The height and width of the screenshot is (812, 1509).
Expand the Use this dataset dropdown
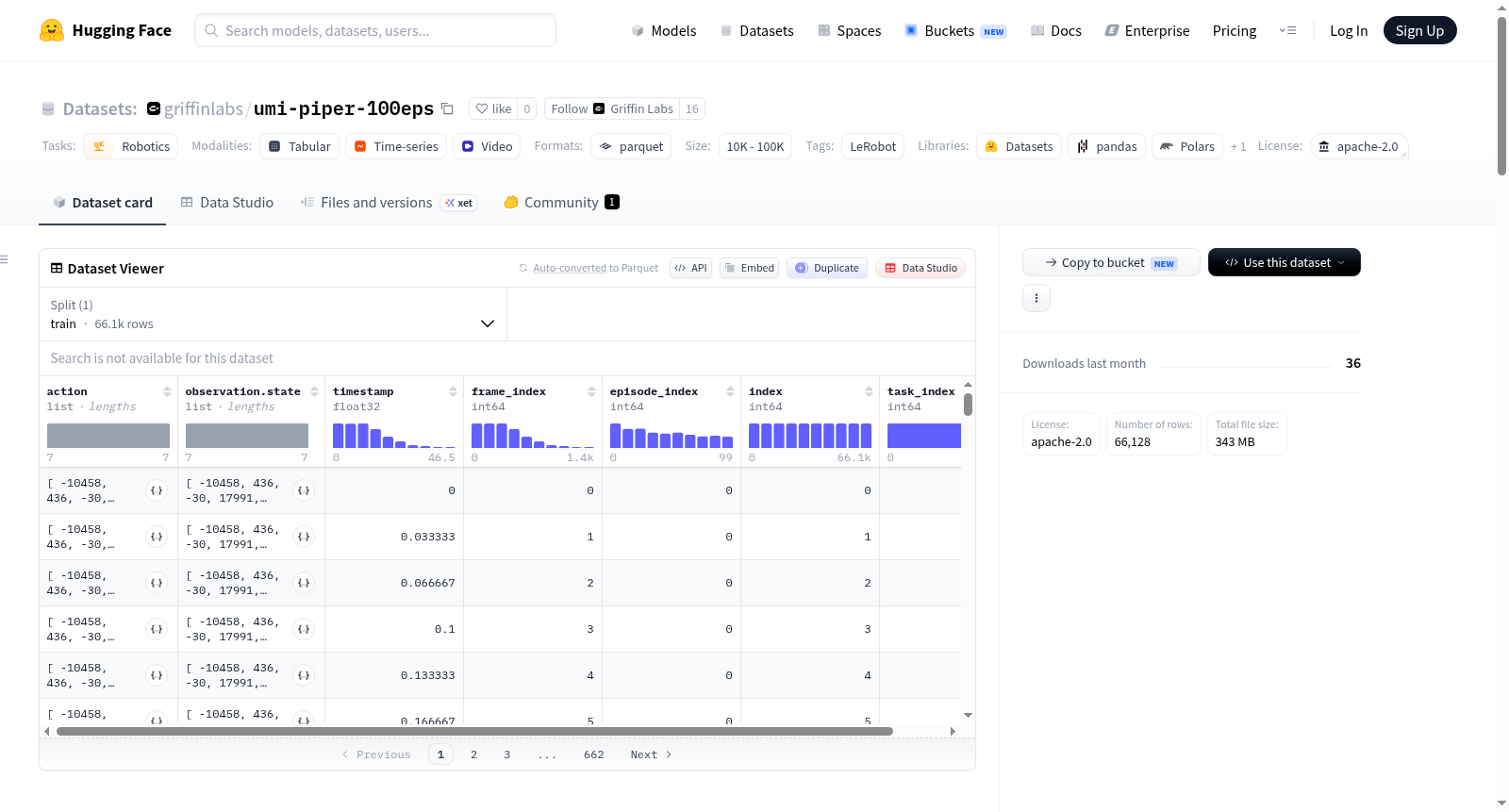(1285, 262)
